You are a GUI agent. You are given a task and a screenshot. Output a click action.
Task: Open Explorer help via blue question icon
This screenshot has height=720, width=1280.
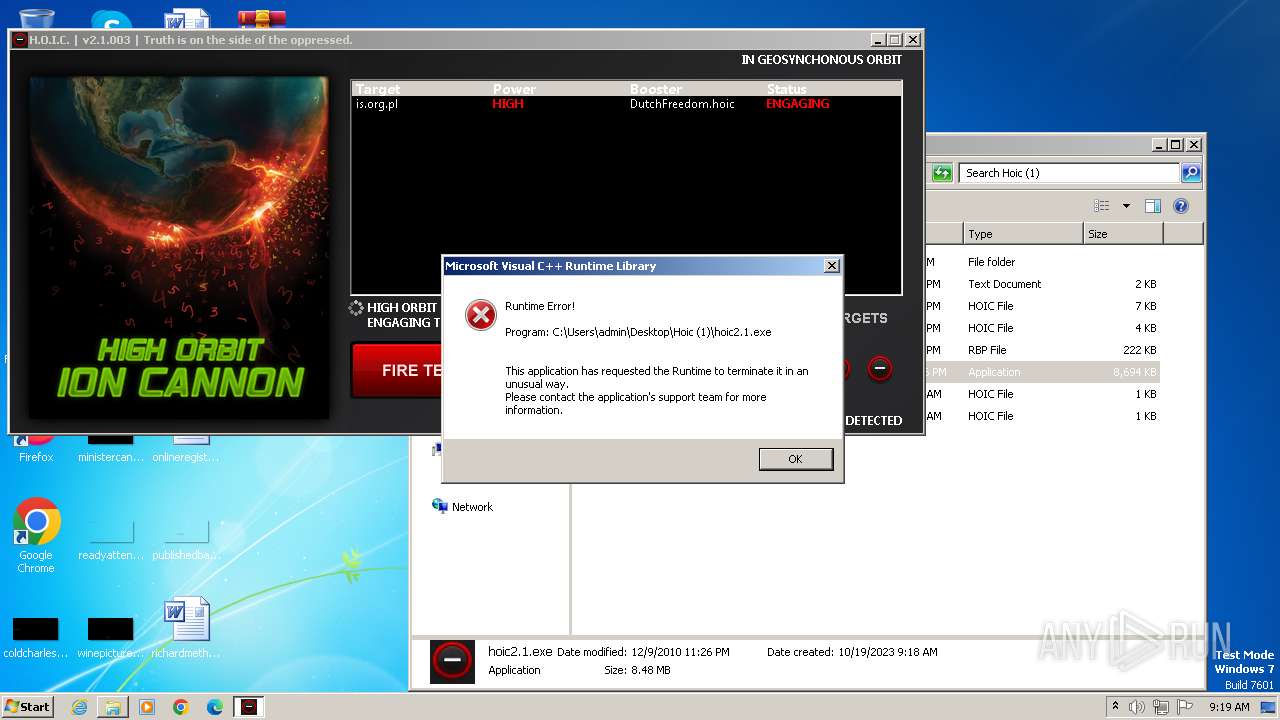tap(1180, 206)
